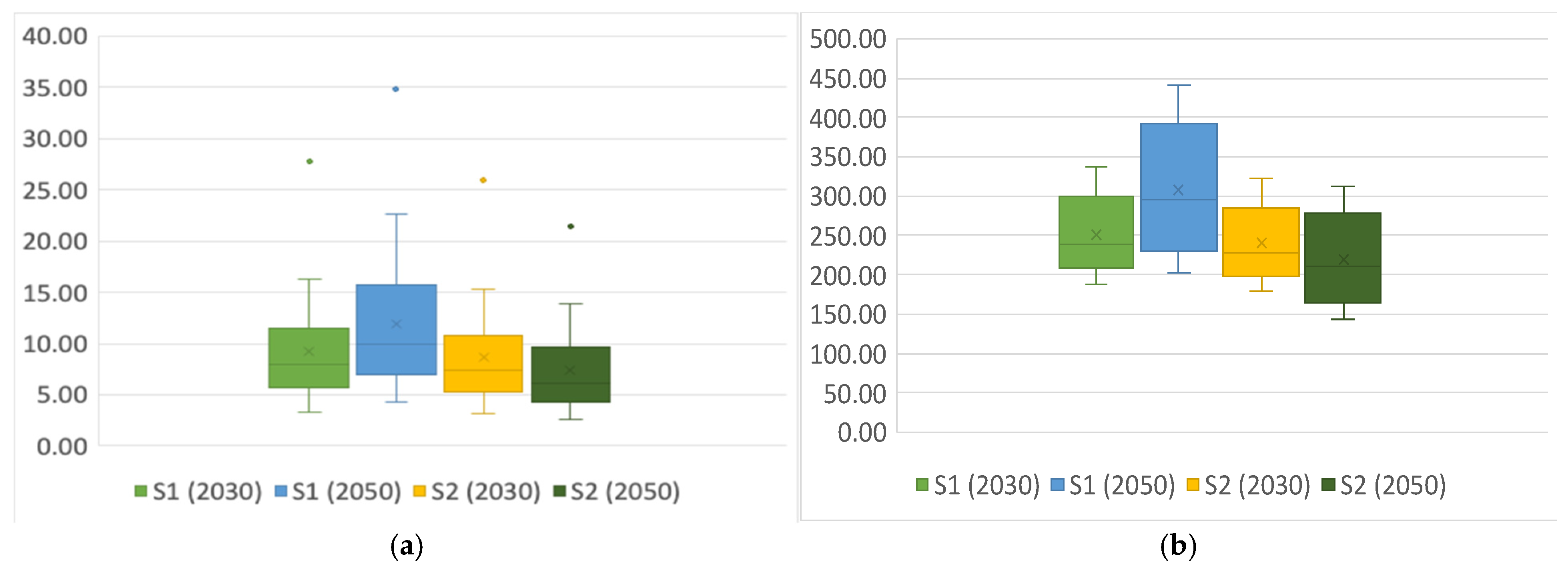Click the 0.00 axis label in chart (b)
1568x572 pixels.
861,433
